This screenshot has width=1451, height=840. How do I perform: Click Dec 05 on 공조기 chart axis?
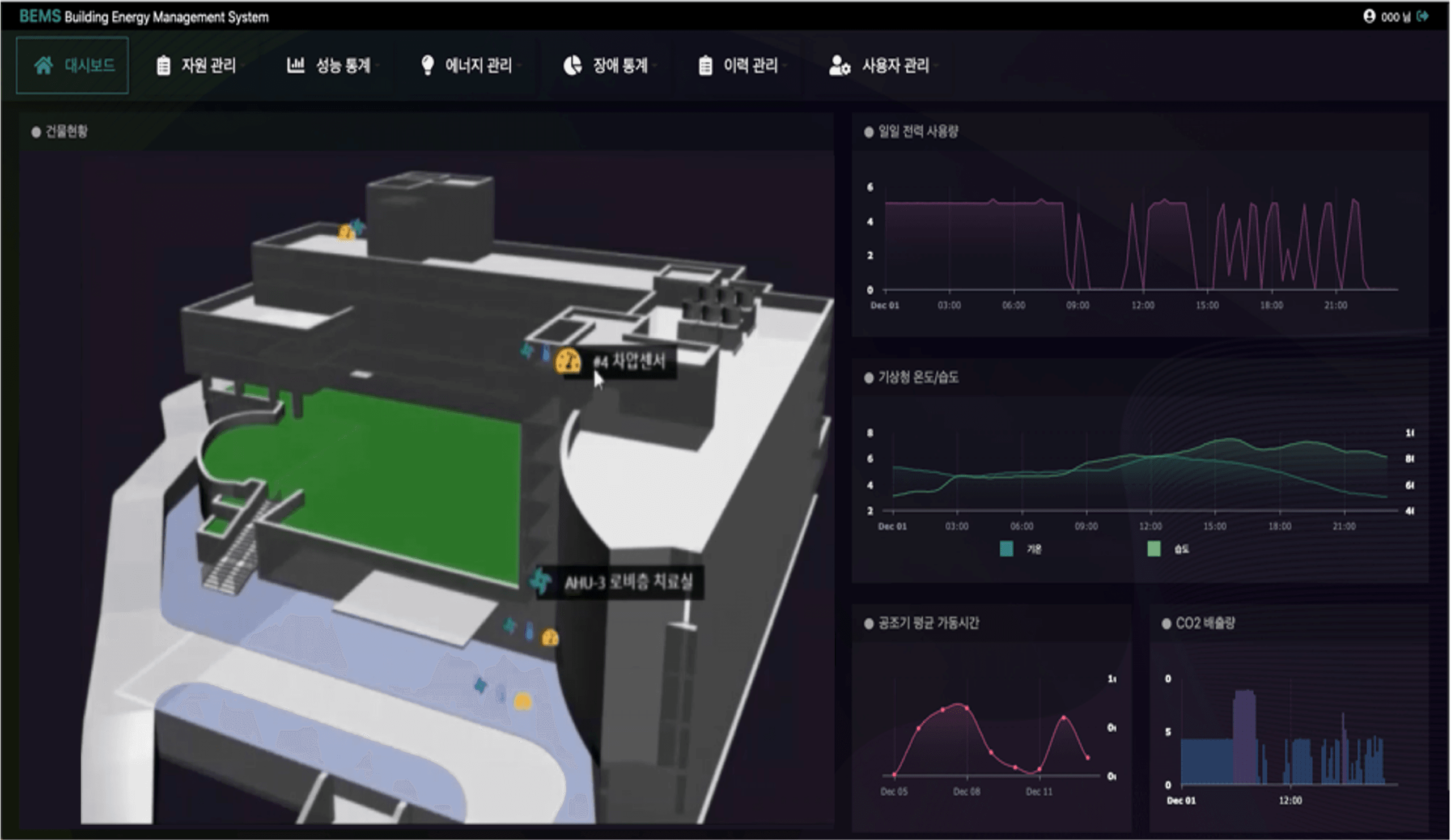click(x=894, y=792)
